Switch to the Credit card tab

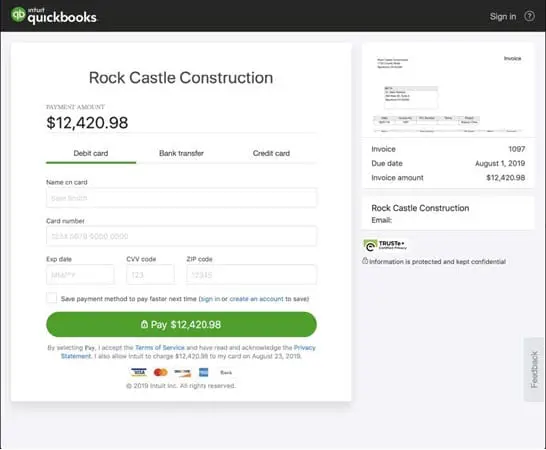point(271,154)
